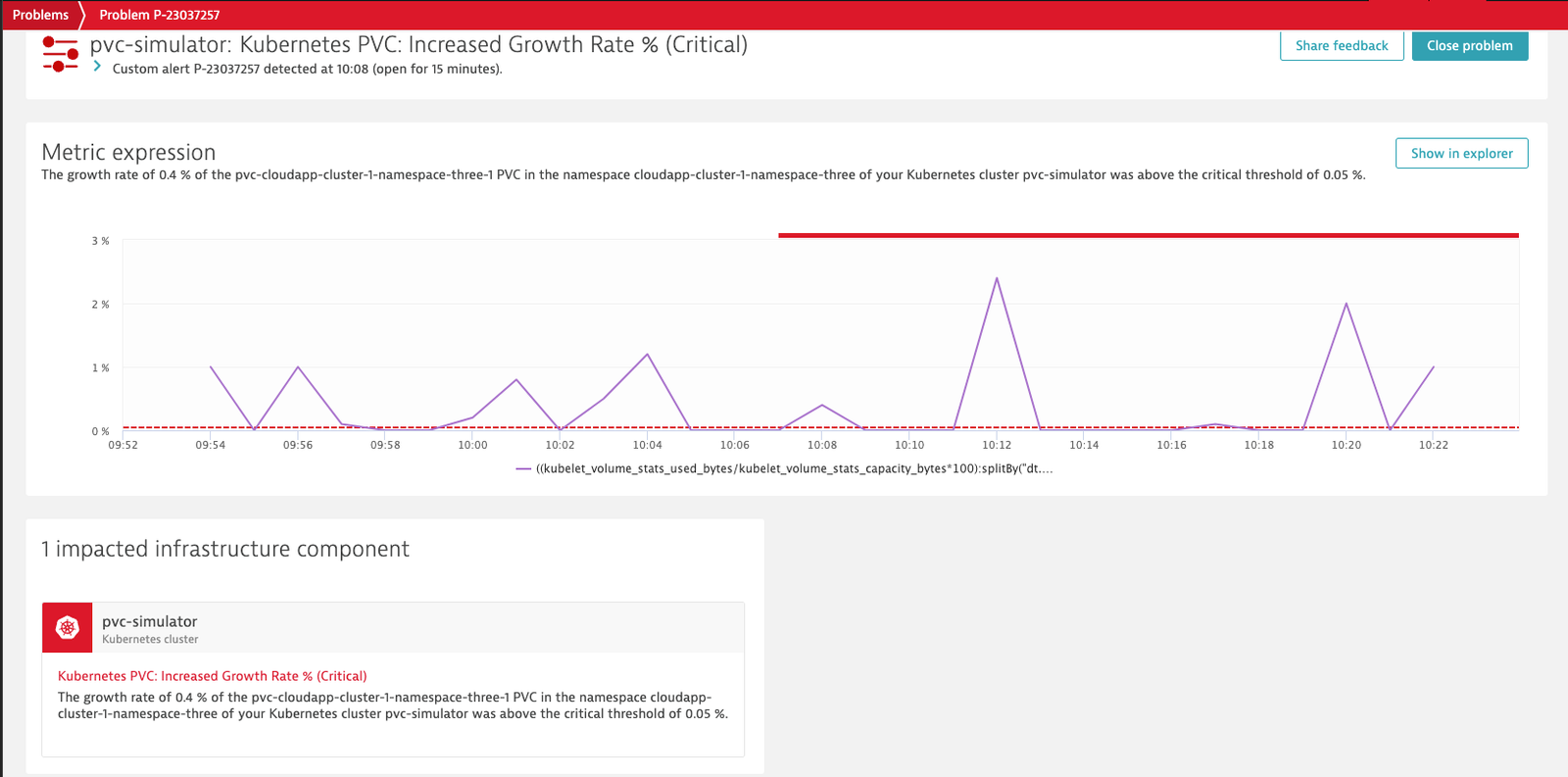Click the red problem timeframe bar above the chart

(x=1149, y=235)
